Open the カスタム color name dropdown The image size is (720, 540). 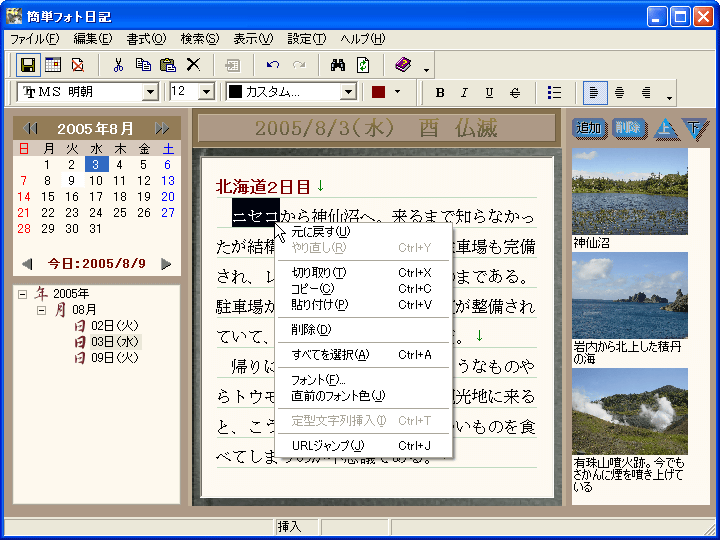(349, 92)
